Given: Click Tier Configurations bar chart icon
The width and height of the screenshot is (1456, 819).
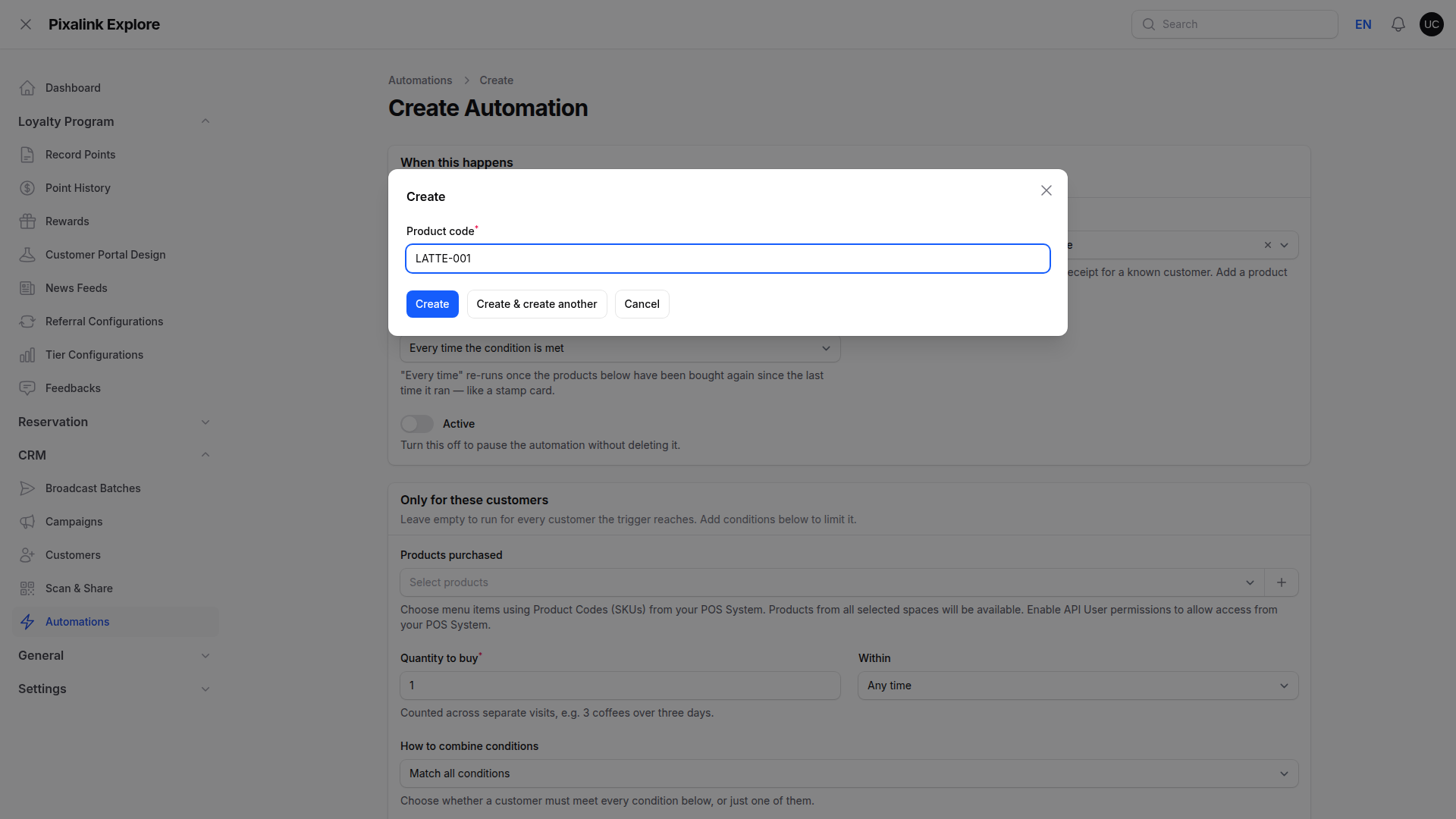Looking at the screenshot, I should (27, 355).
